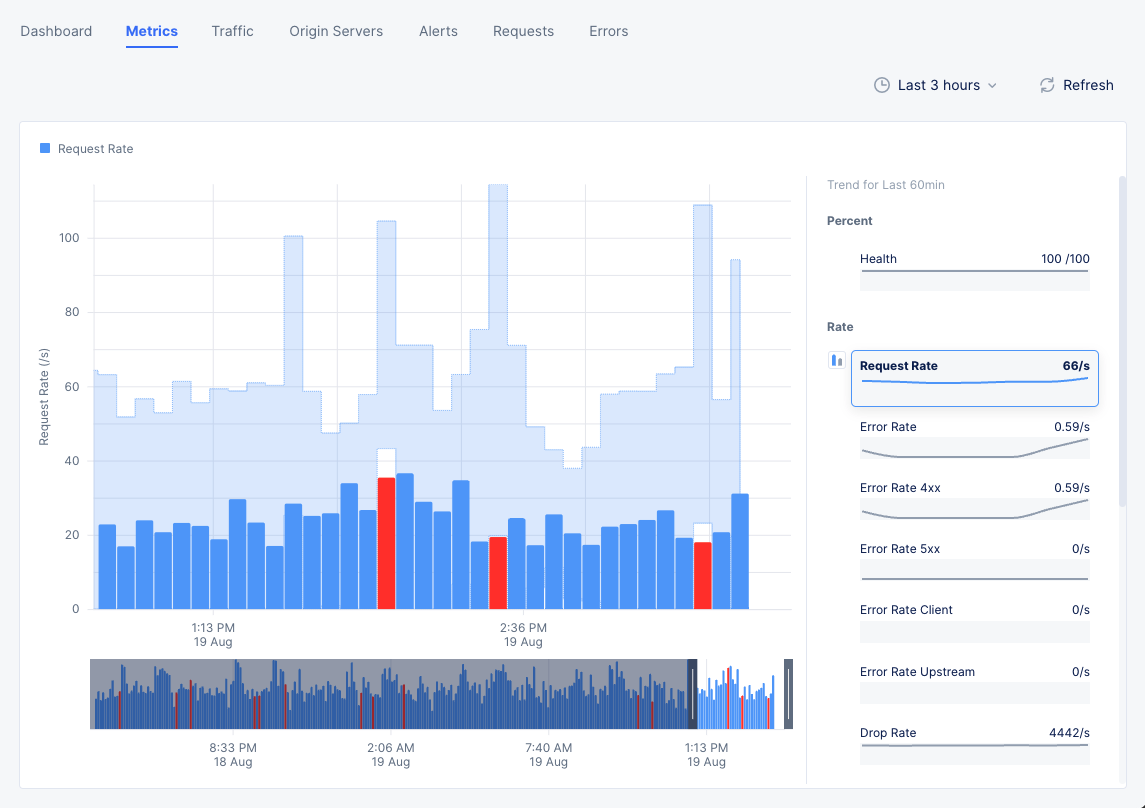This screenshot has height=808, width=1145.
Task: Select the bar chart icon beside Request Rate card
Action: (x=836, y=361)
